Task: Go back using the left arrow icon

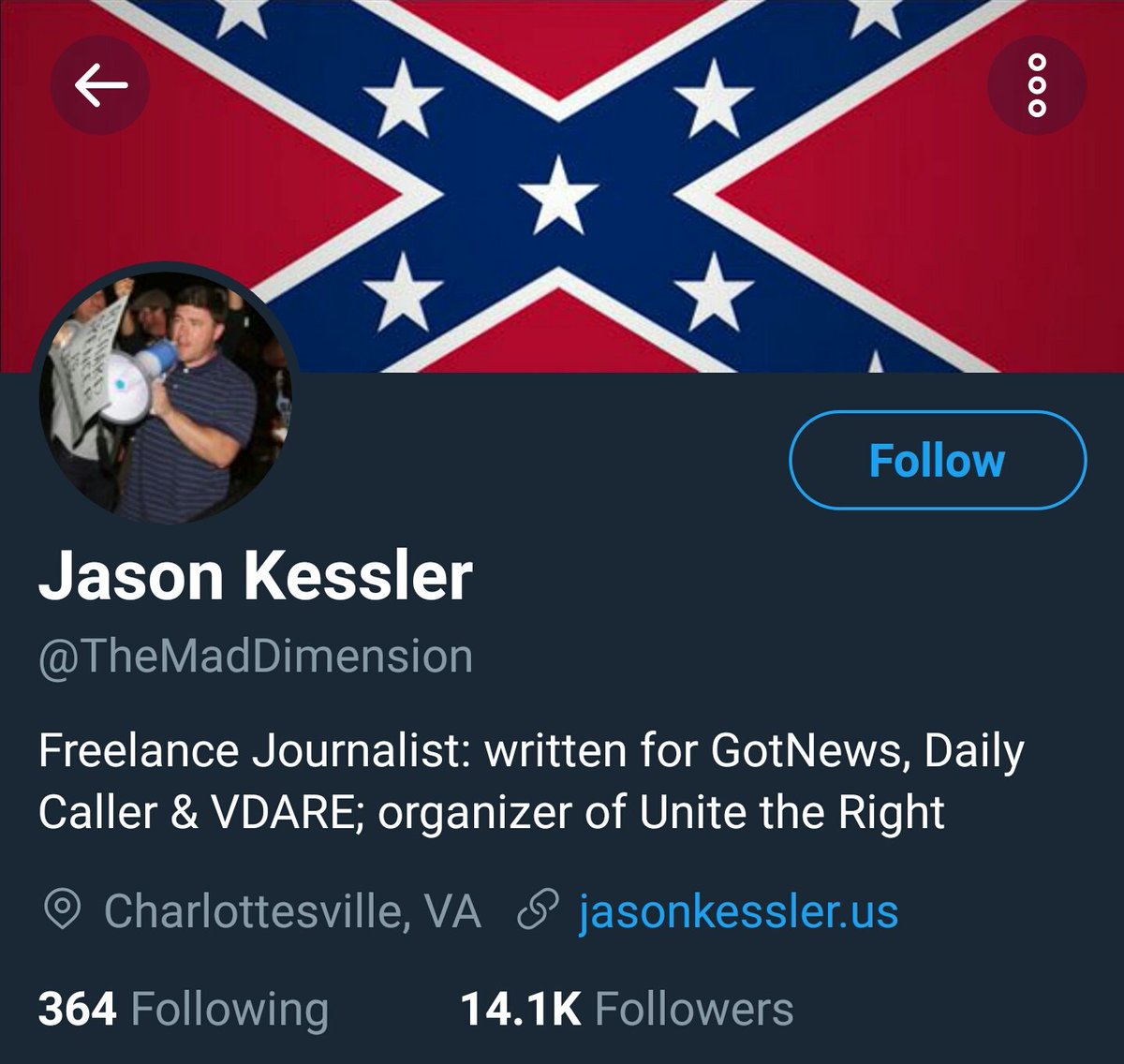Action: tap(100, 87)
